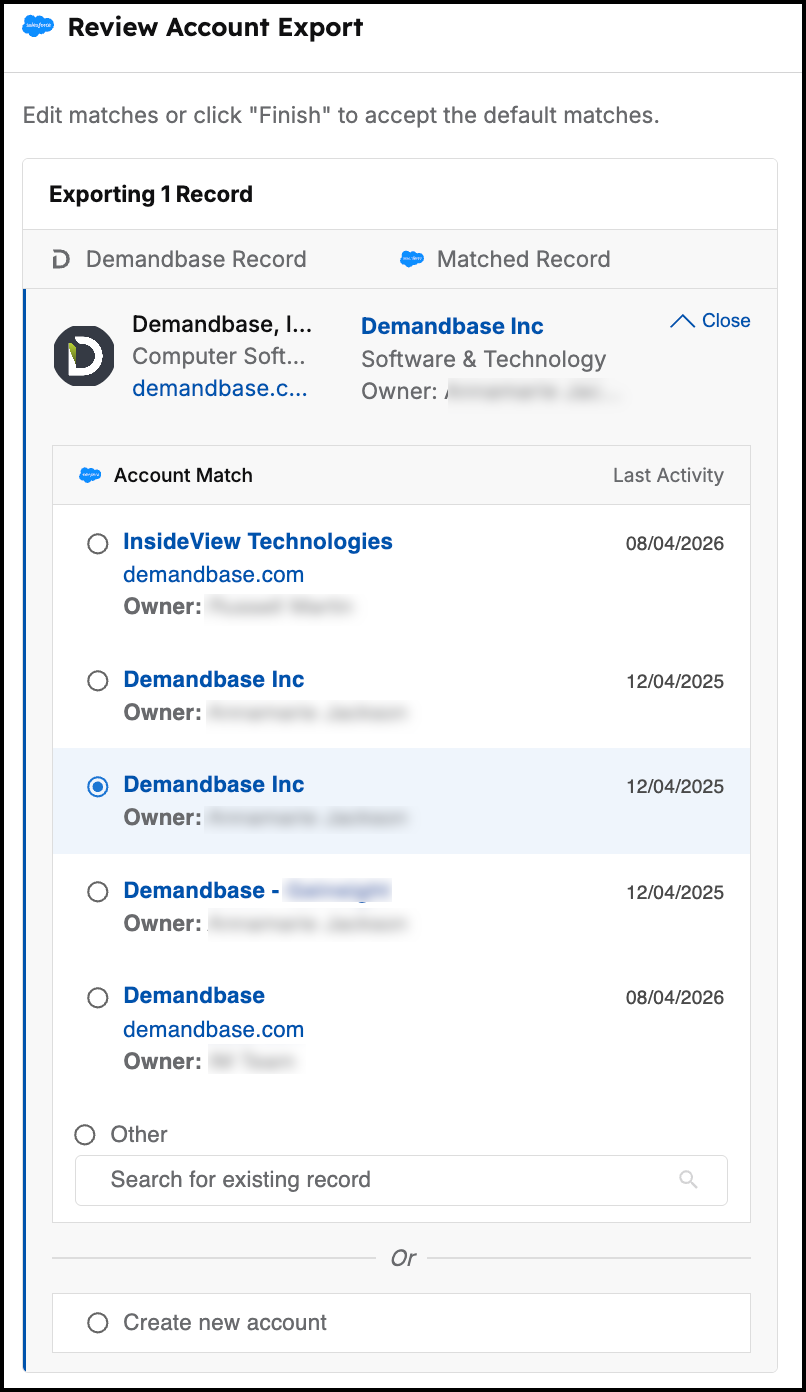
Task: Choose the Other radio option
Action: pyautogui.click(x=85, y=1135)
